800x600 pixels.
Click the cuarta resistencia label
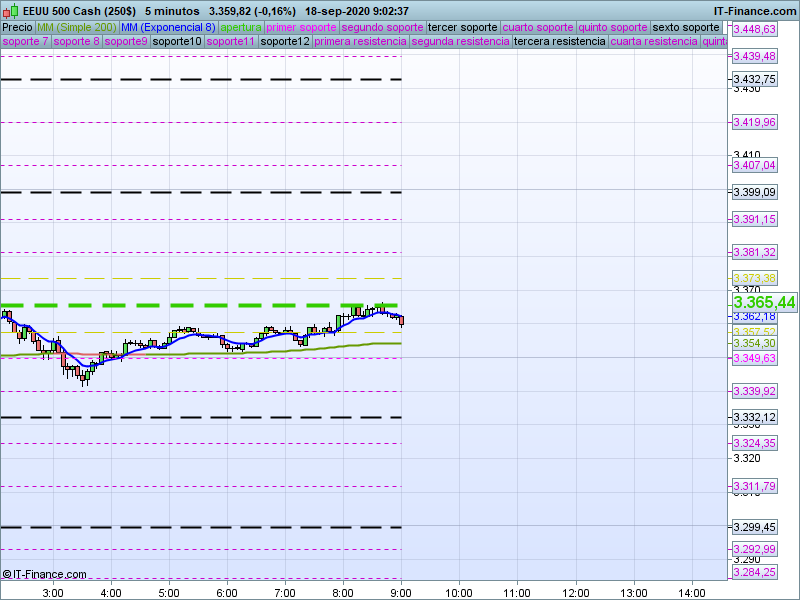[x=654, y=42]
